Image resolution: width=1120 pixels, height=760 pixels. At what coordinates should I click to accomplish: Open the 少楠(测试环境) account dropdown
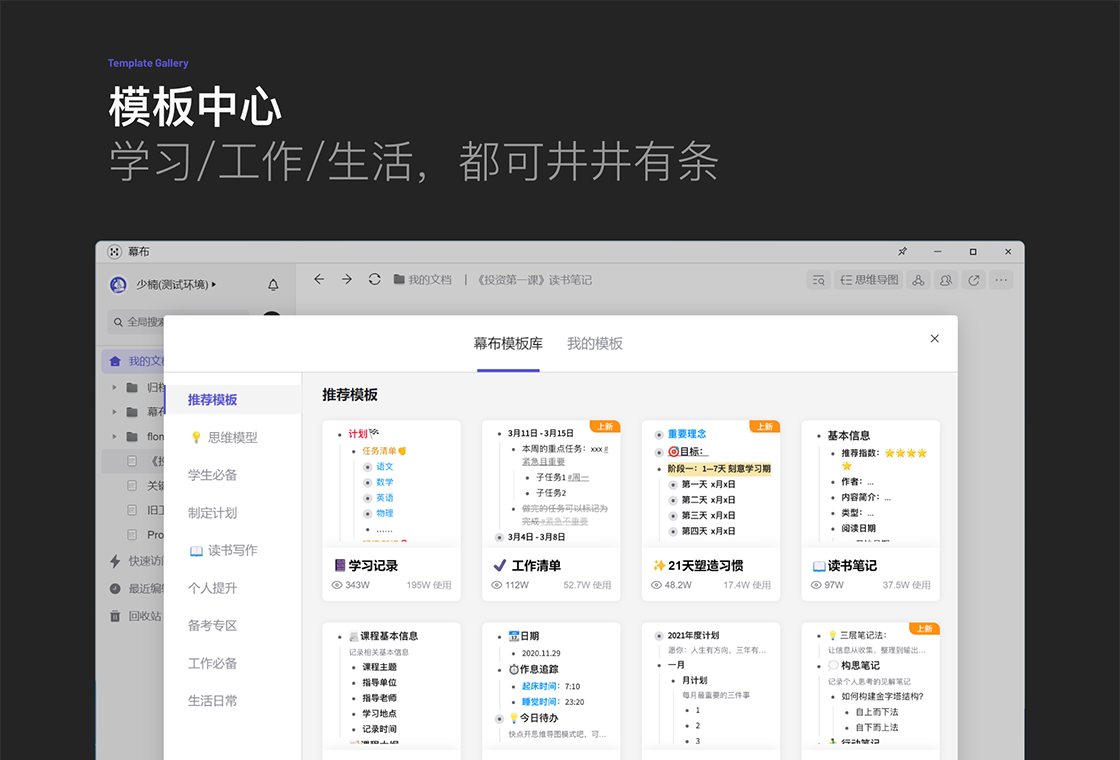[x=176, y=284]
